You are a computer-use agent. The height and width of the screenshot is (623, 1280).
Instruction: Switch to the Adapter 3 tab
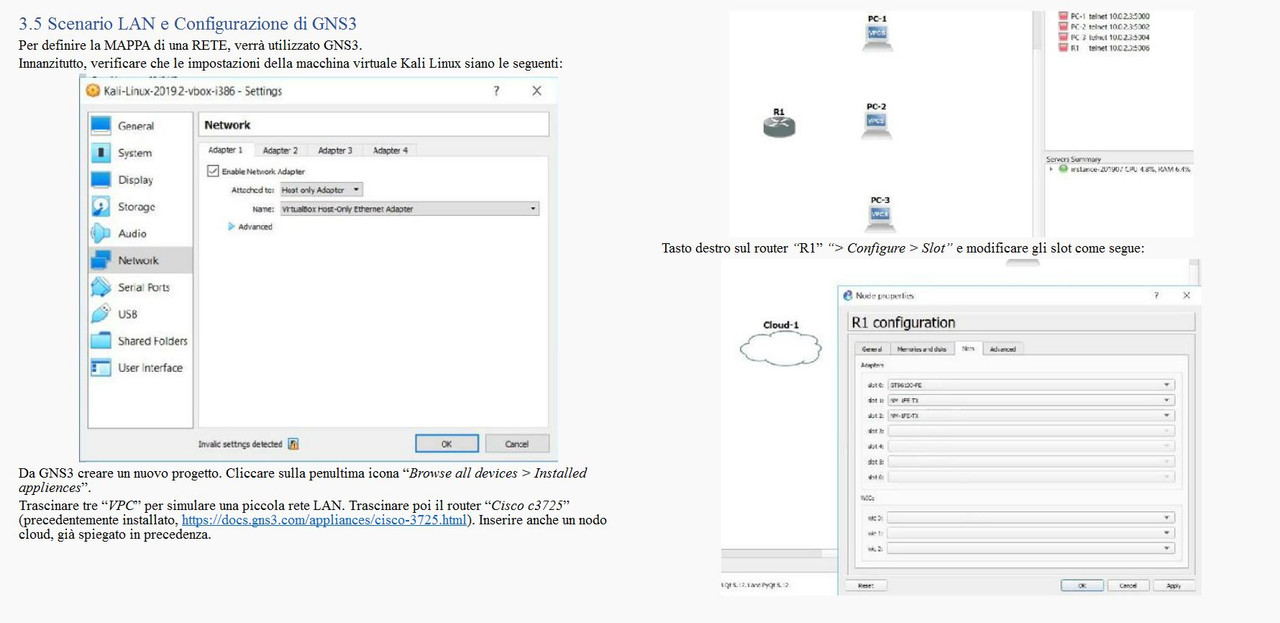tap(335, 150)
